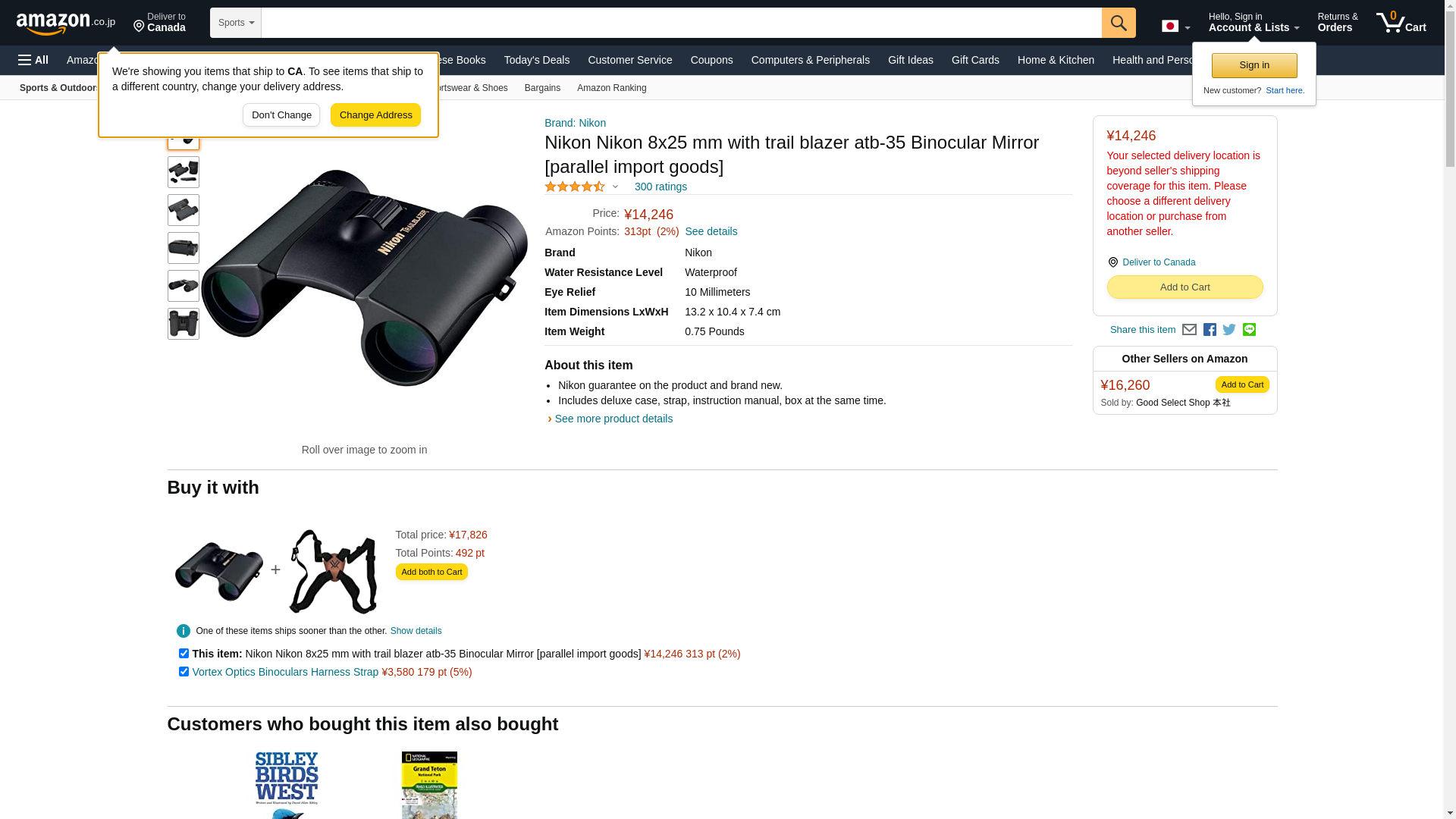Click the yellow Sign in button

click(x=1254, y=65)
